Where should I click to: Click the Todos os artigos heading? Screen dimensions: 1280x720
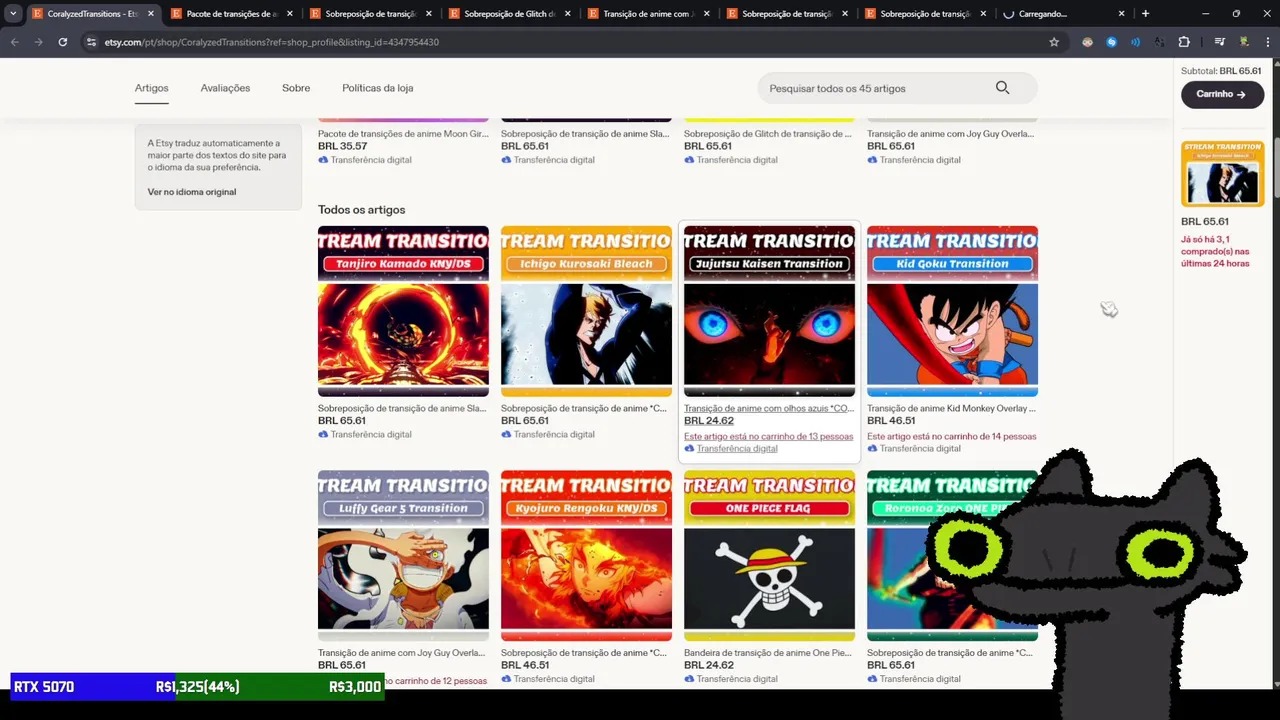pos(362,210)
